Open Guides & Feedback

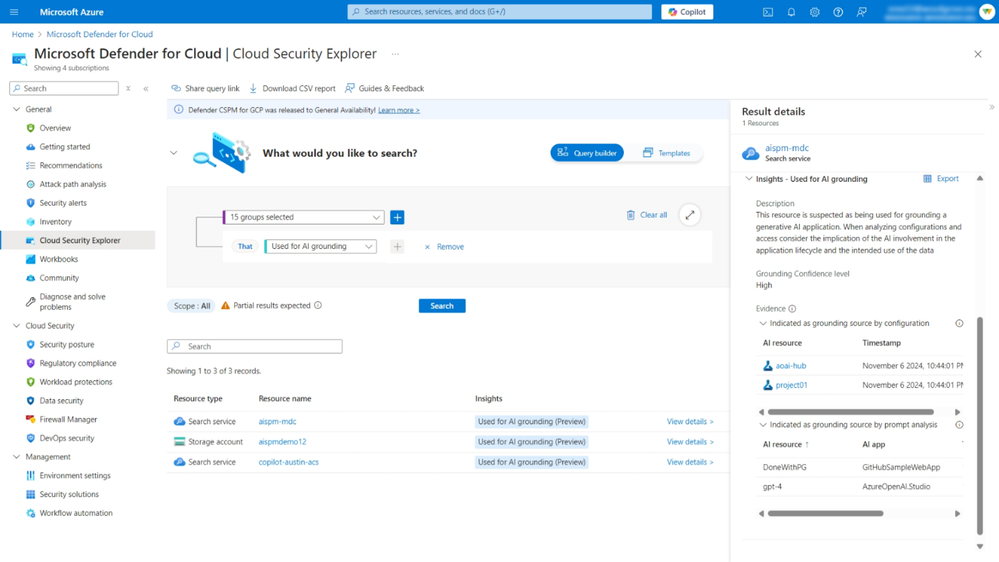(384, 89)
